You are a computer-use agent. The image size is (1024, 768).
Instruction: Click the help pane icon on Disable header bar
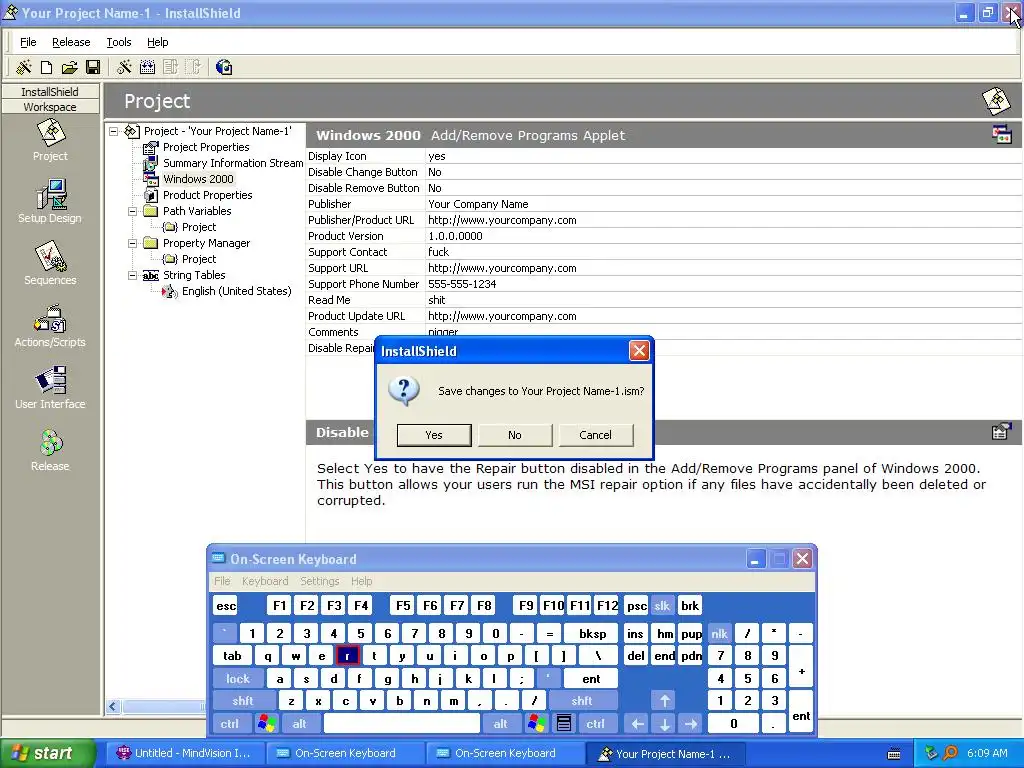coord(1001,431)
